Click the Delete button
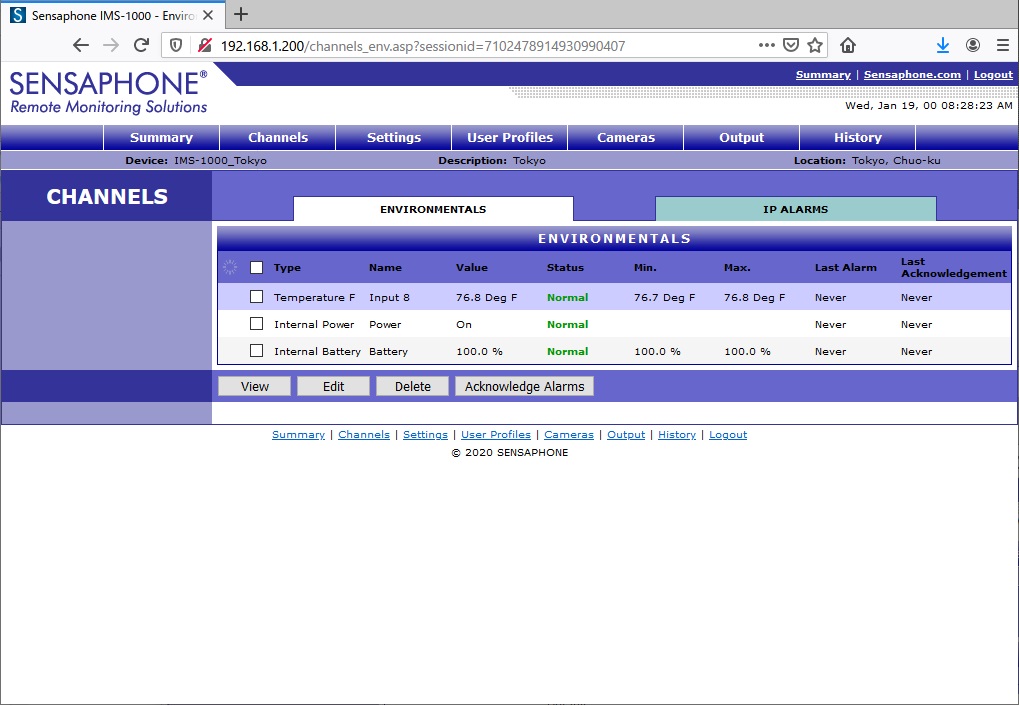Screen dimensions: 1019x706 [x=413, y=386]
